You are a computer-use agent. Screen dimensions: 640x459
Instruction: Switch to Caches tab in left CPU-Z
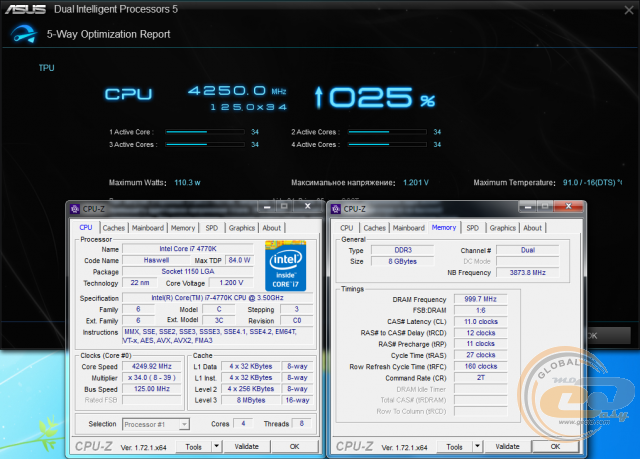(113, 228)
